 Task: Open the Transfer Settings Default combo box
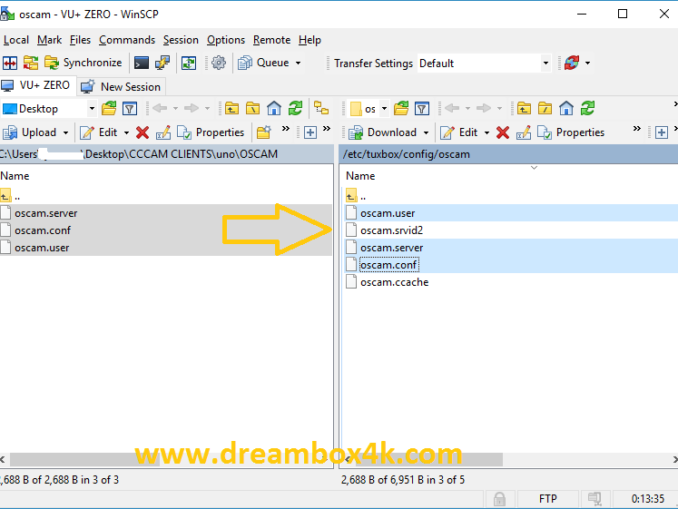tap(484, 64)
